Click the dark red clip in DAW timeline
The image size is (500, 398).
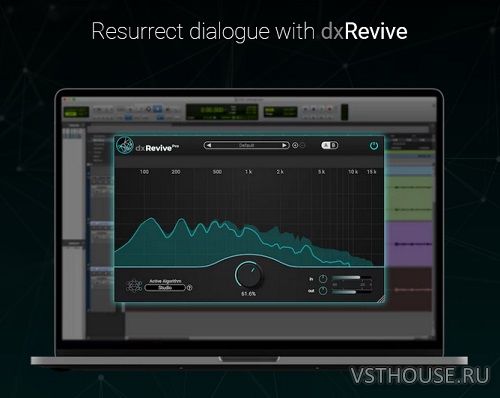pos(409,290)
